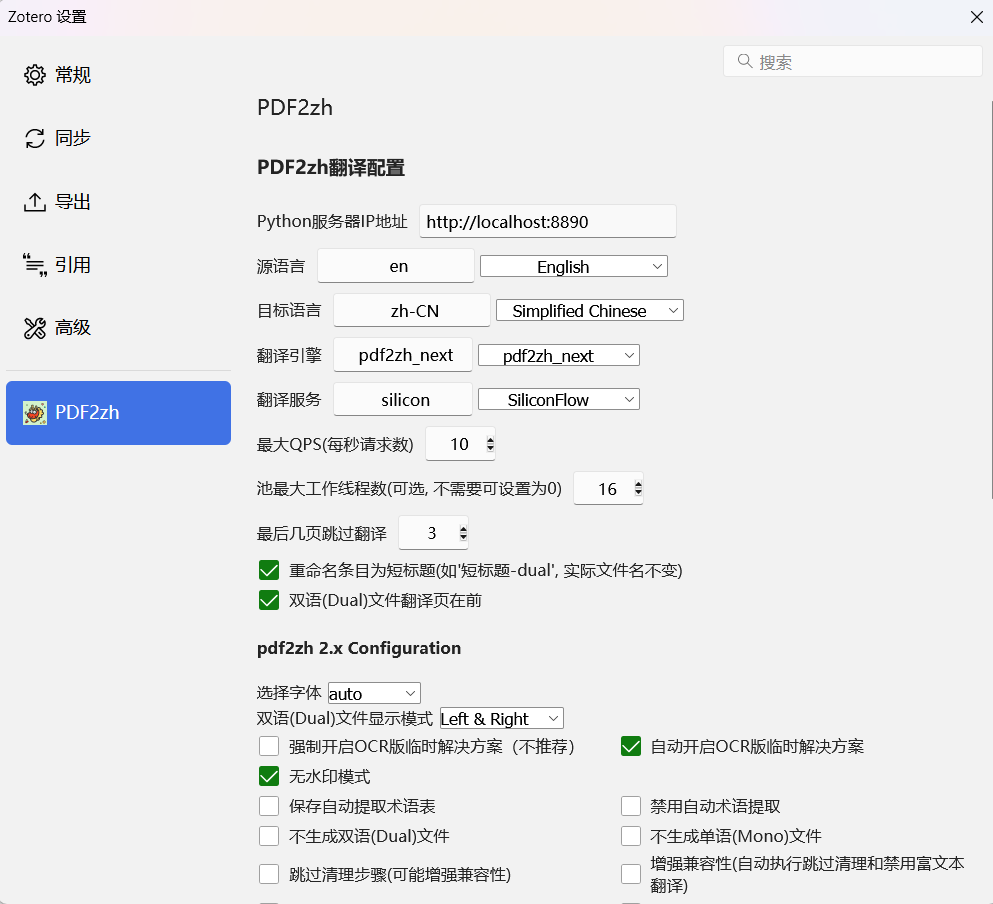This screenshot has width=993, height=904.
Task: Open the 高级 settings pane
Action: coord(118,328)
